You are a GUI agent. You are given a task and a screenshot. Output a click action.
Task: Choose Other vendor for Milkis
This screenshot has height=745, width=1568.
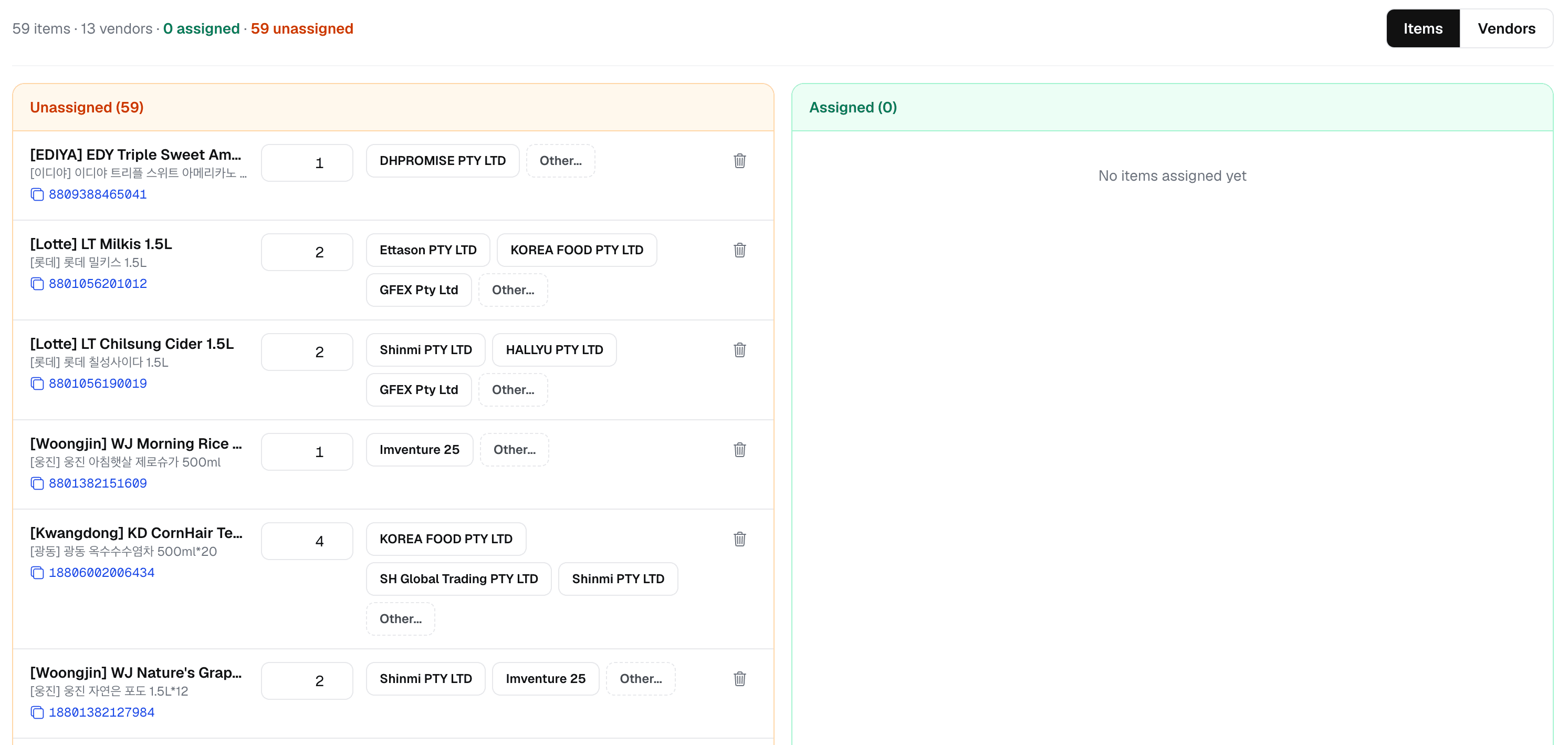513,290
